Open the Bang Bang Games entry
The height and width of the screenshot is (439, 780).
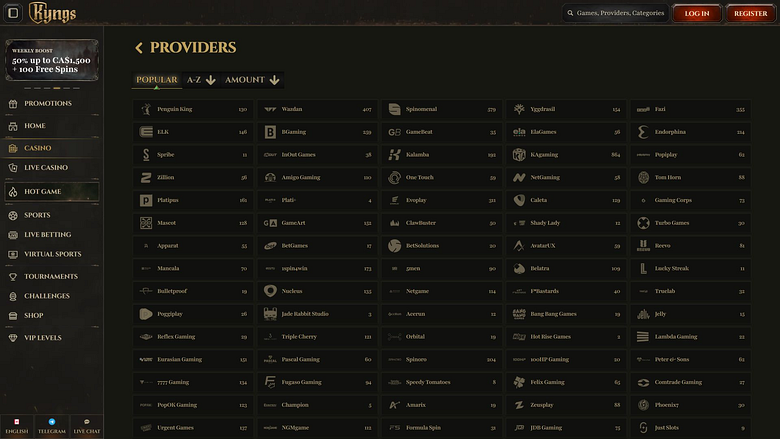pyautogui.click(x=566, y=314)
